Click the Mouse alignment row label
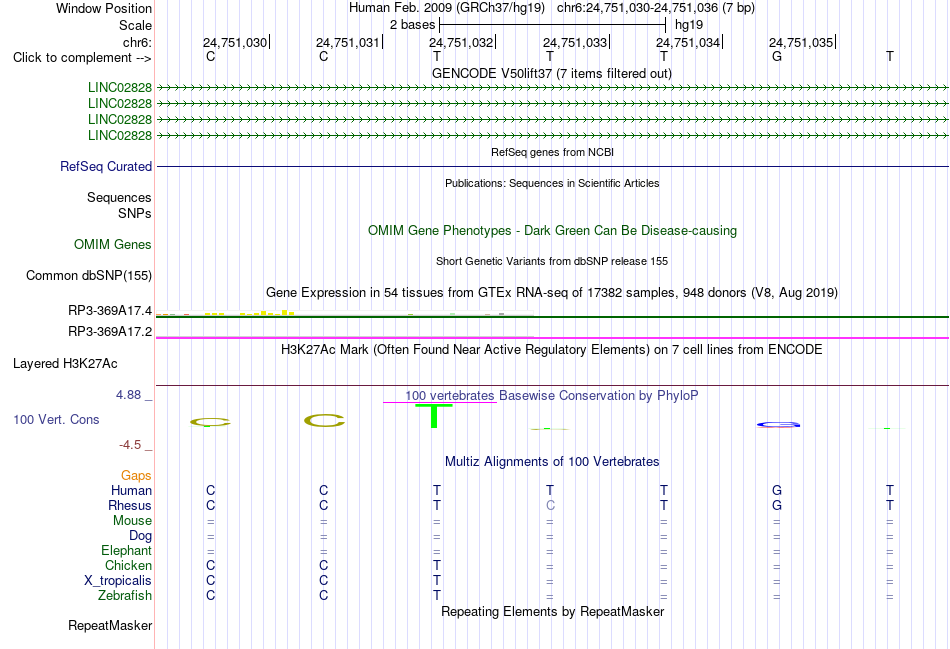Screen dimensions: 950x649 point(132,521)
